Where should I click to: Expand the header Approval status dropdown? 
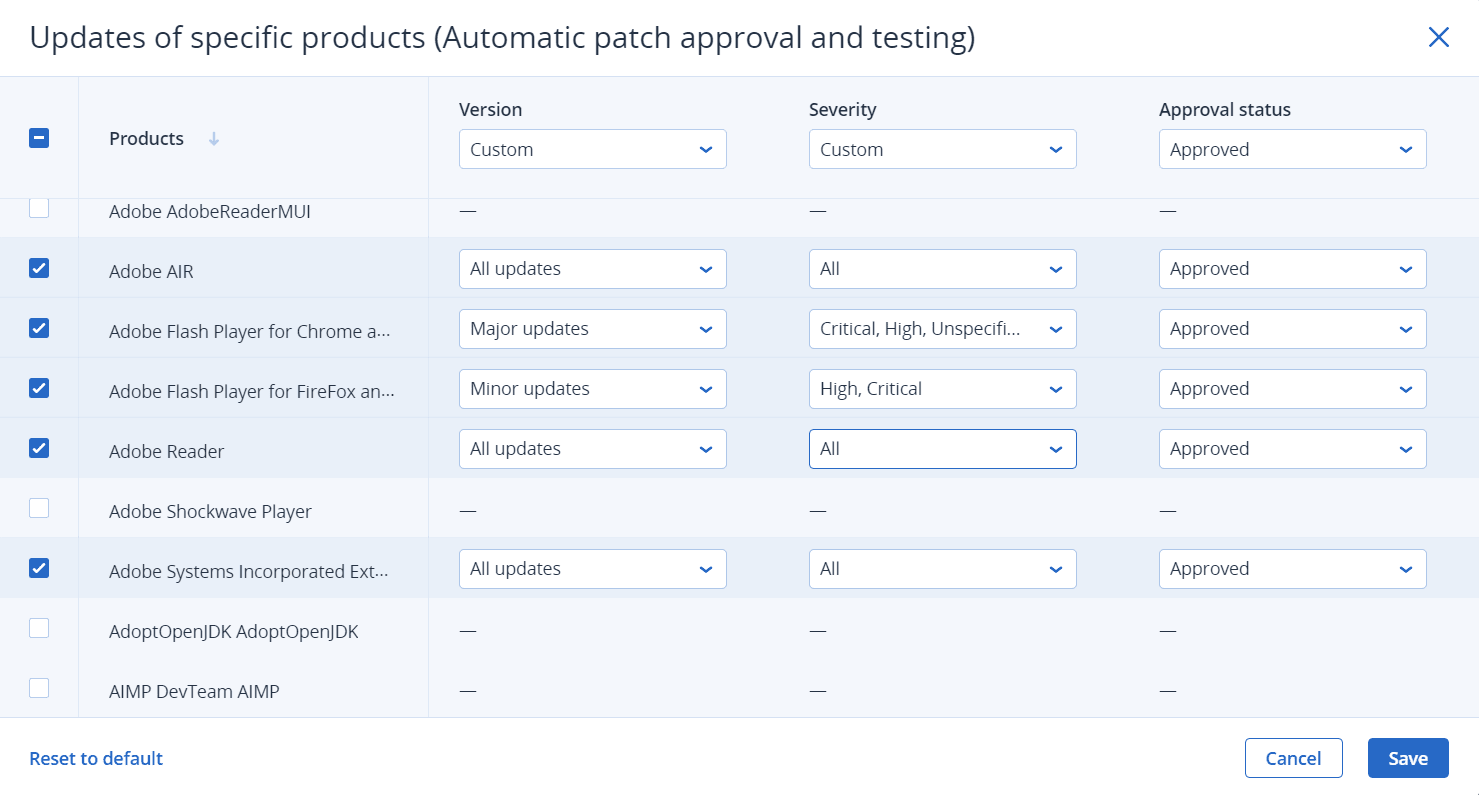1292,149
